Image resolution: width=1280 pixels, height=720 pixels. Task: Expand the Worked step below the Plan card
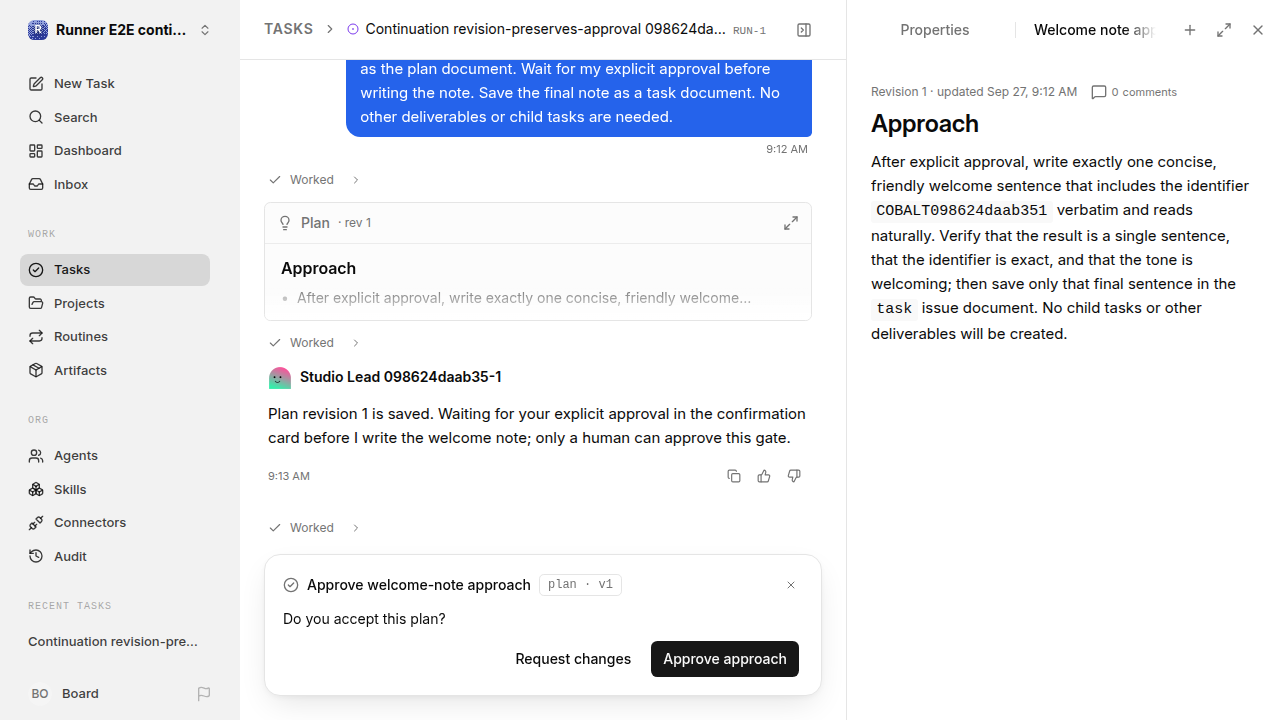(x=314, y=343)
